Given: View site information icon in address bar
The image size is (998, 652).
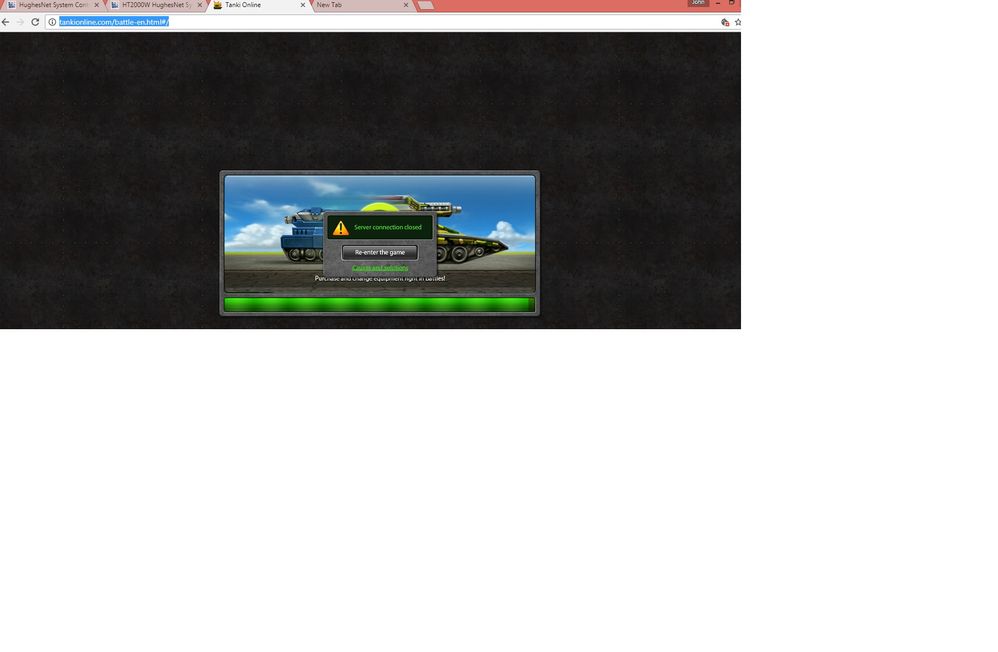Looking at the screenshot, I should pos(52,22).
